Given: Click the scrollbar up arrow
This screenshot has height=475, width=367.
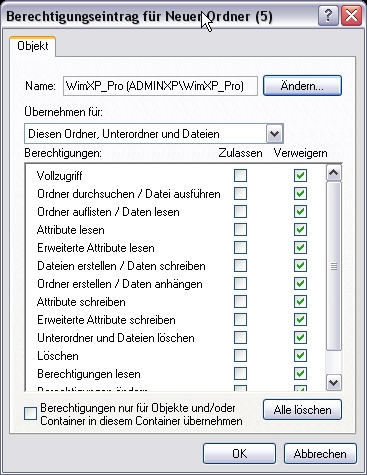Looking at the screenshot, I should coord(334,173).
